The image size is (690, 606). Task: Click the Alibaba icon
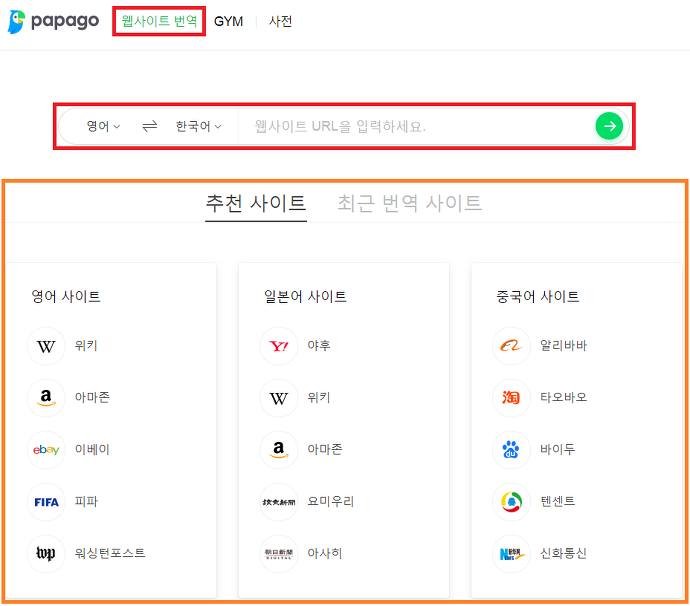coord(511,346)
